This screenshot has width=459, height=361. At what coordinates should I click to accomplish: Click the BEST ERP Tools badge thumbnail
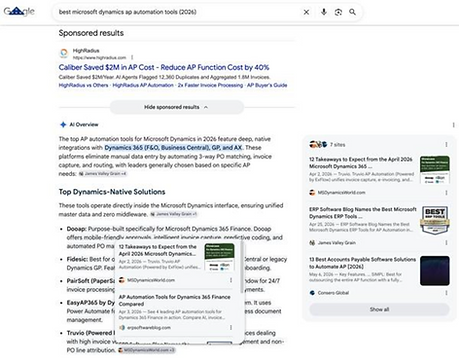(x=435, y=220)
